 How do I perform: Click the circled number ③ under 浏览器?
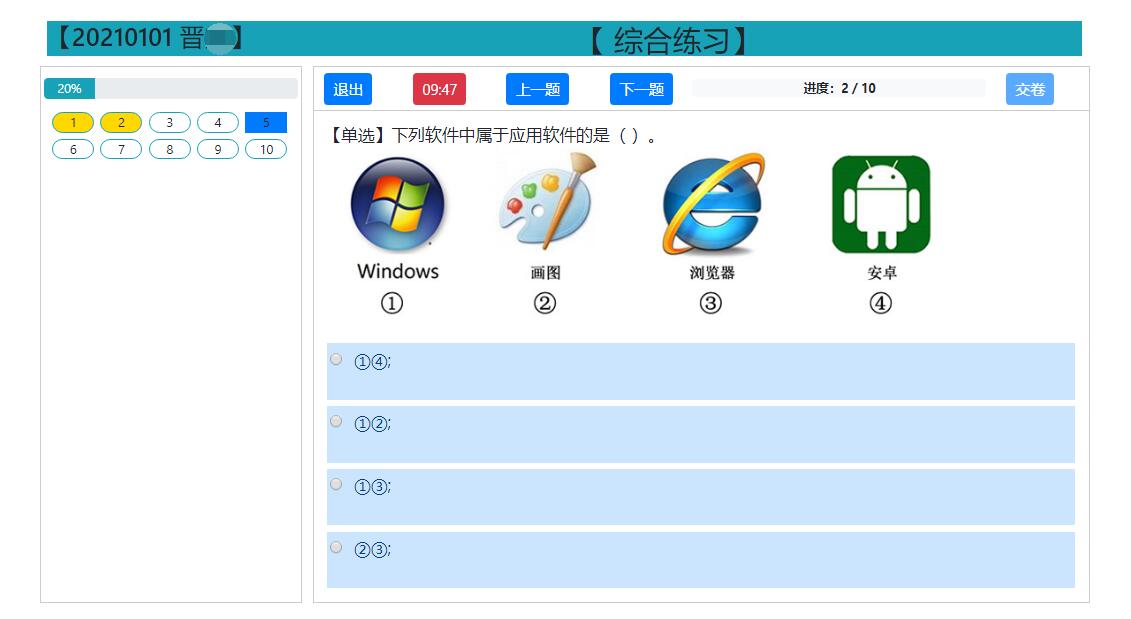tap(710, 303)
